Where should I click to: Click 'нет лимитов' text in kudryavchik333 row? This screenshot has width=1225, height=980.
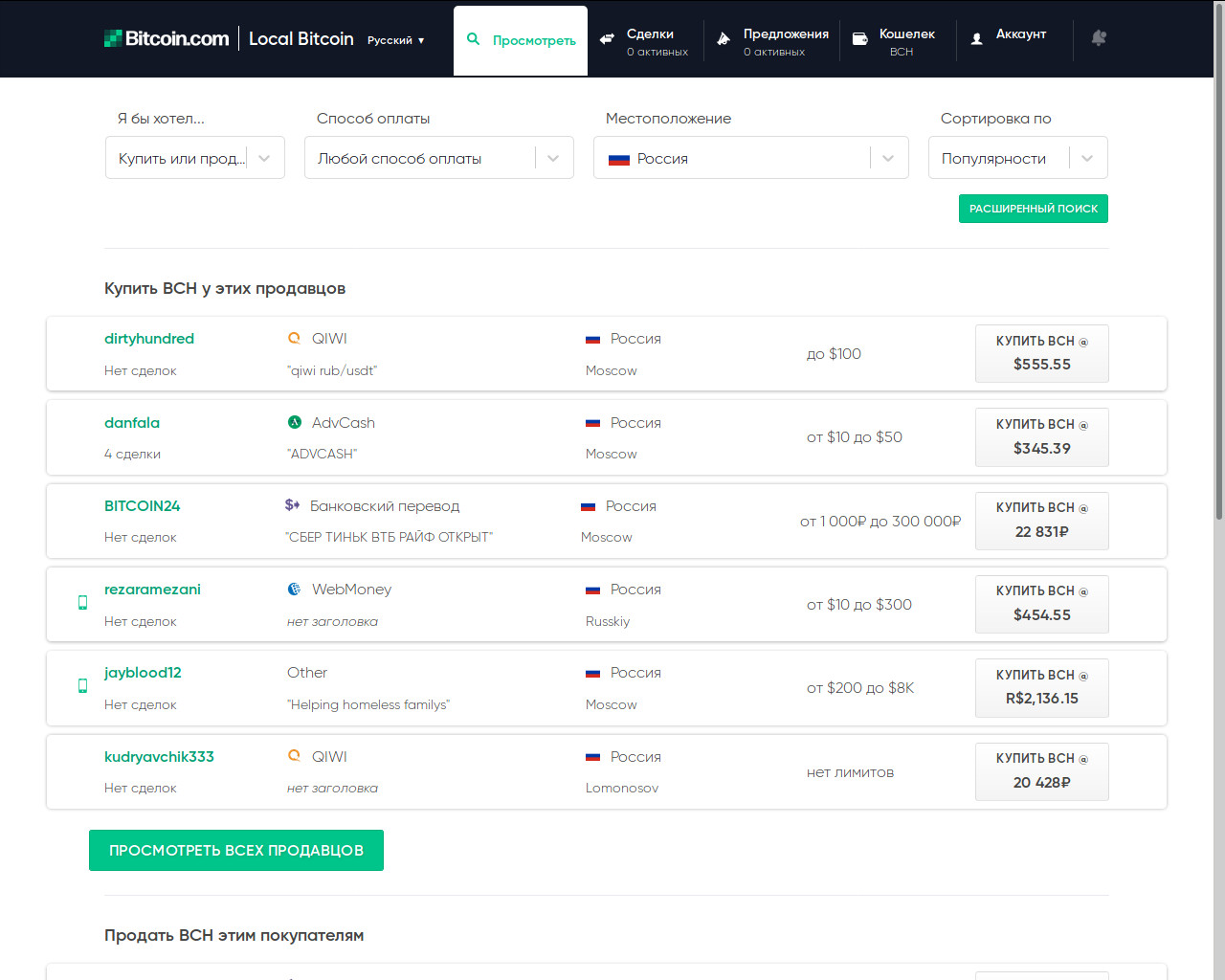851,772
